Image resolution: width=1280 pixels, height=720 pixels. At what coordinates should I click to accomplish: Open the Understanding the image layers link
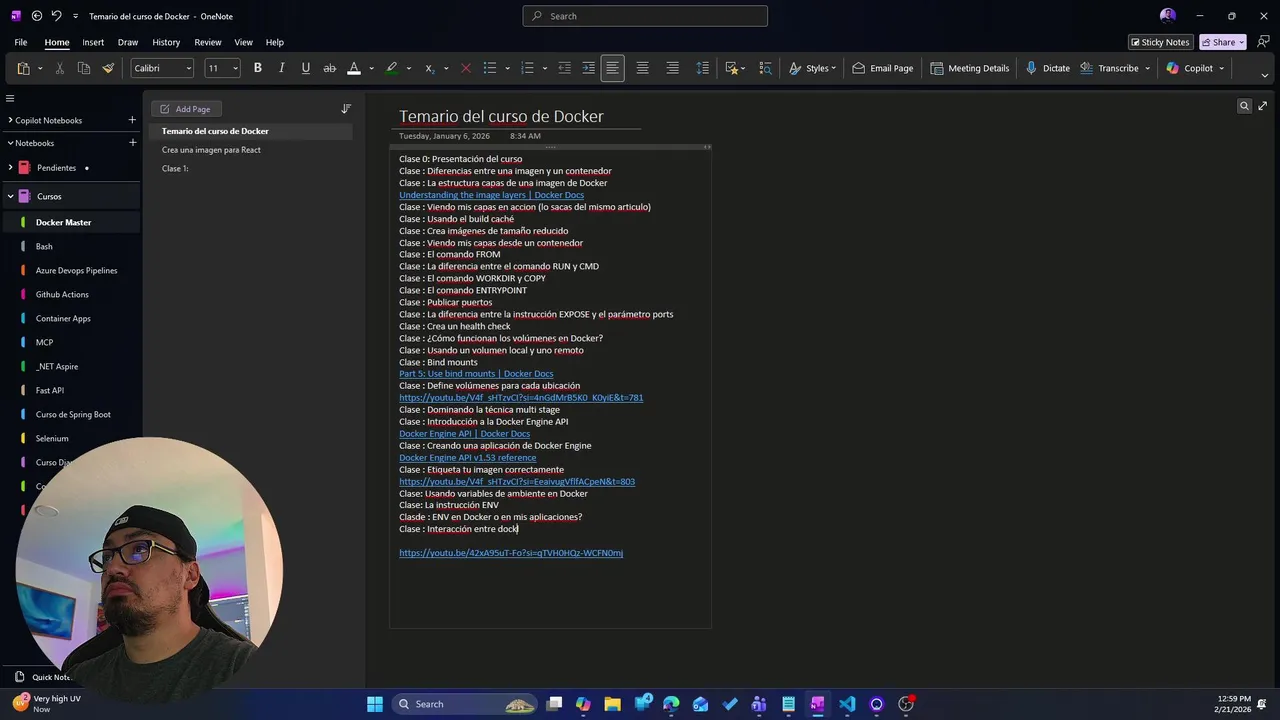[x=491, y=195]
